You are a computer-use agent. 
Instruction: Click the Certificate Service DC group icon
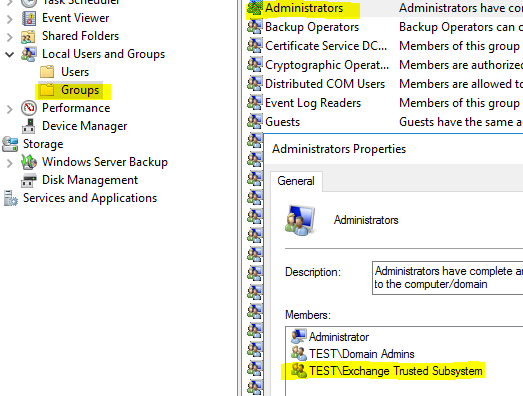point(255,46)
